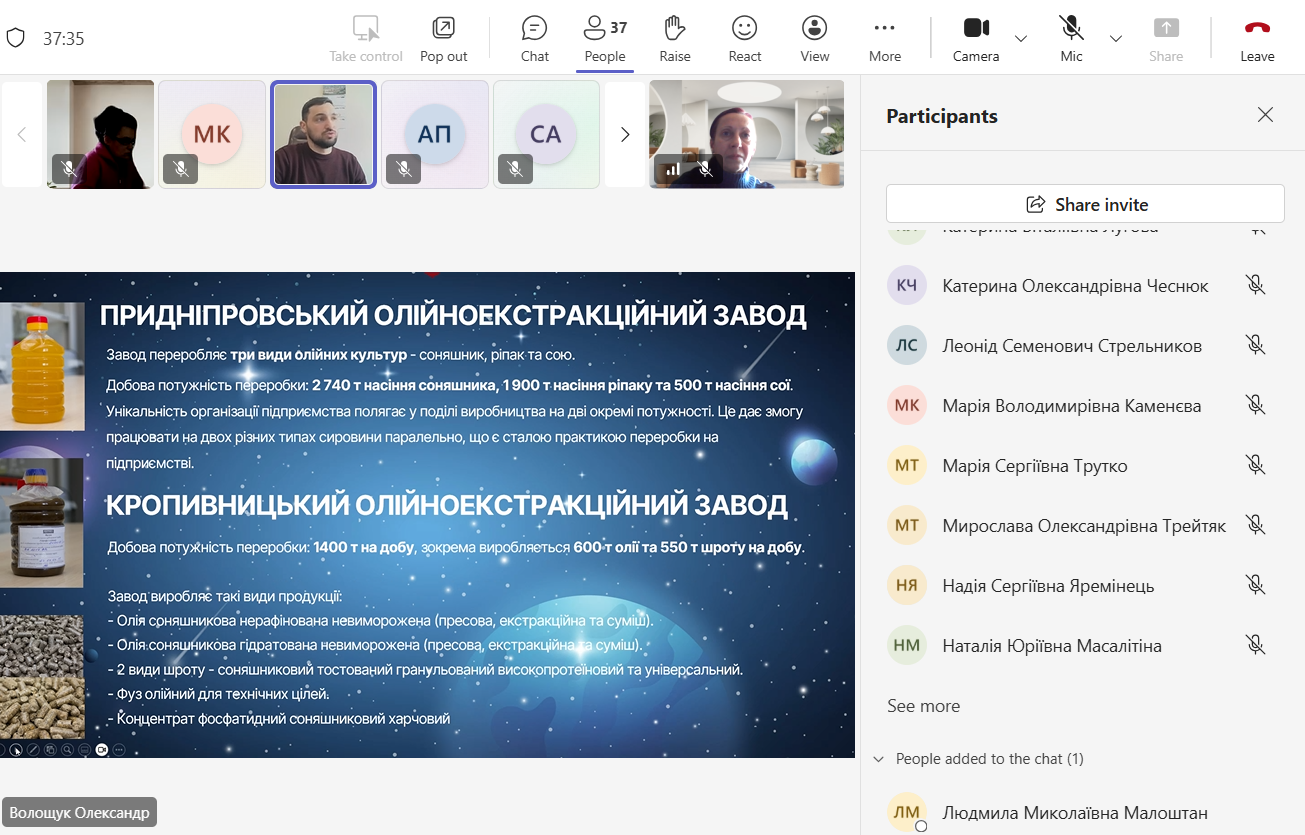1305x835 pixels.
Task: Select Марія Сергіївна Трутко in participant list
Action: coord(1034,466)
